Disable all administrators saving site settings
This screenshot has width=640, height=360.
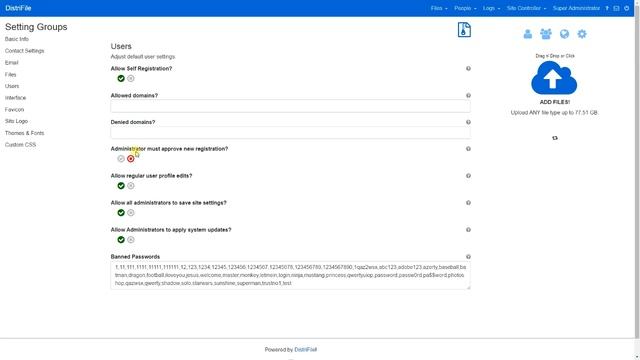coord(131,213)
